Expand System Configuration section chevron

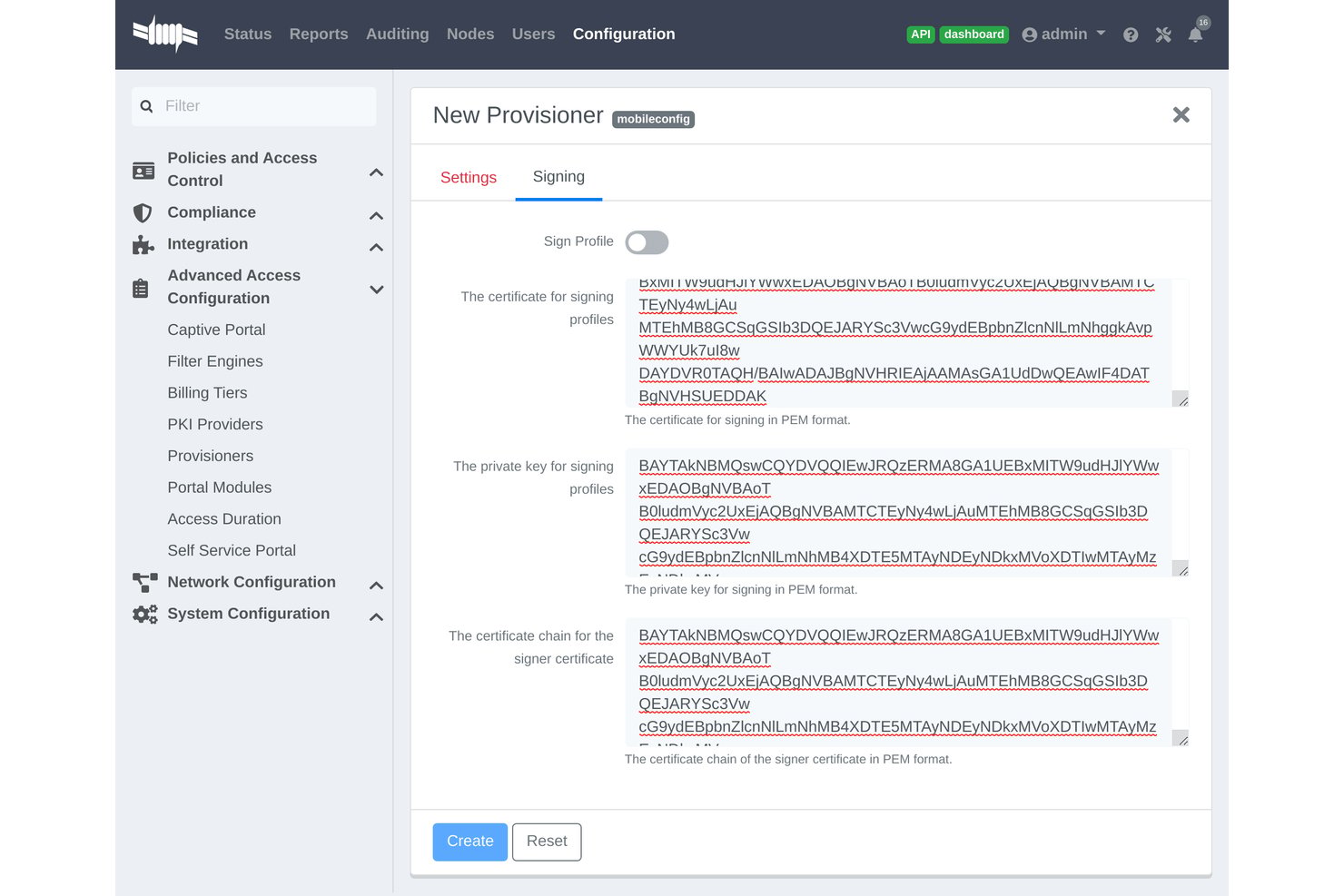(x=376, y=617)
